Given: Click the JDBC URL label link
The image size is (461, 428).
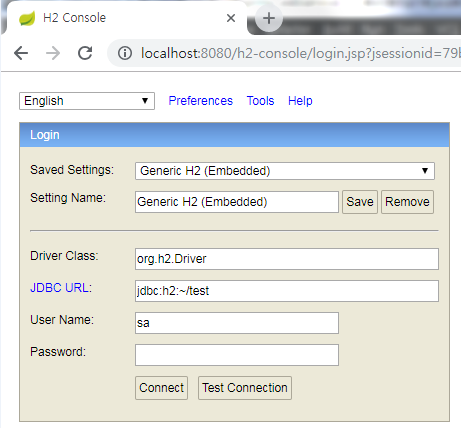Looking at the screenshot, I should click(60, 288).
